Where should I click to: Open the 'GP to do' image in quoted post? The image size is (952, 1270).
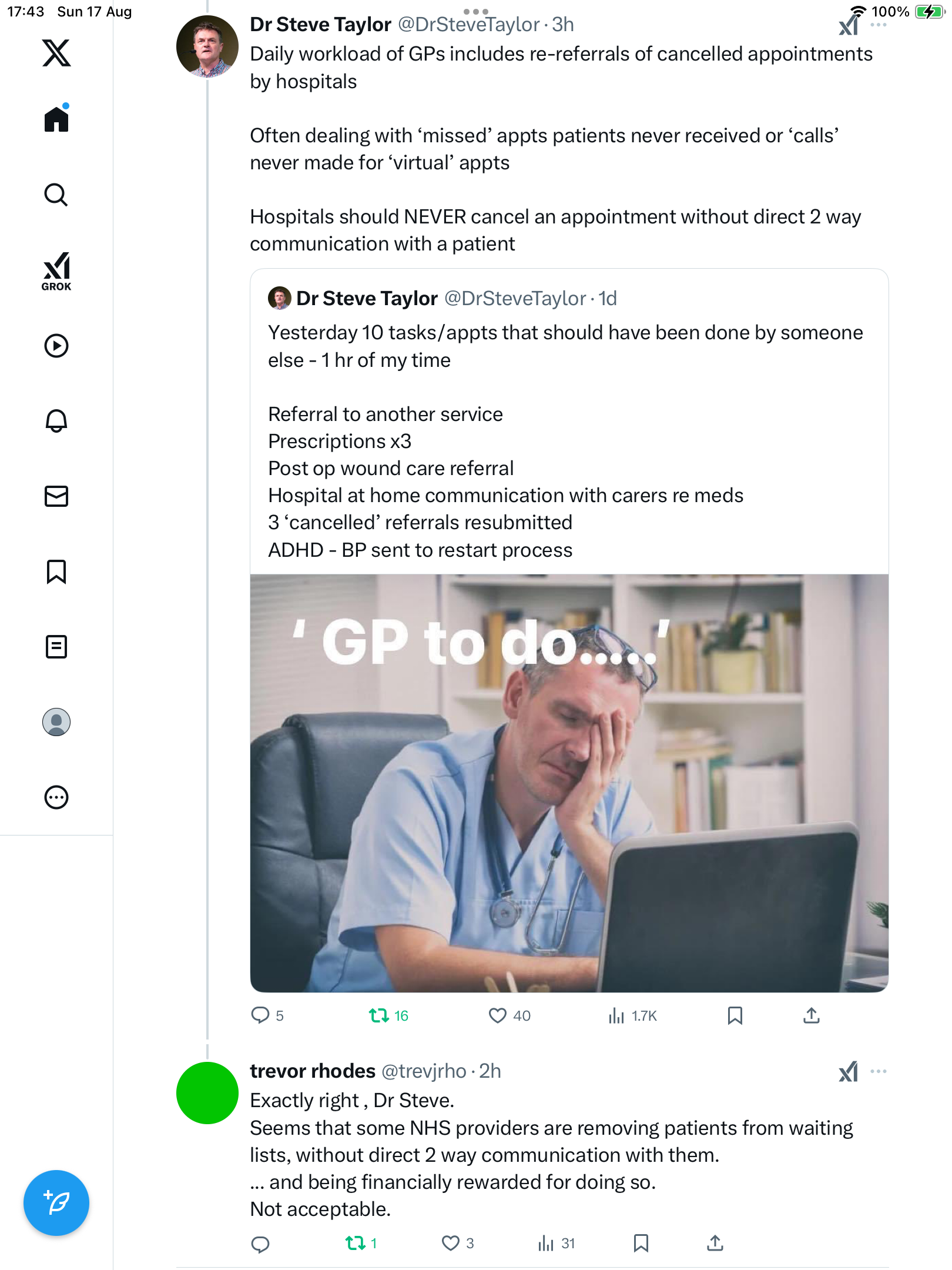(x=569, y=783)
